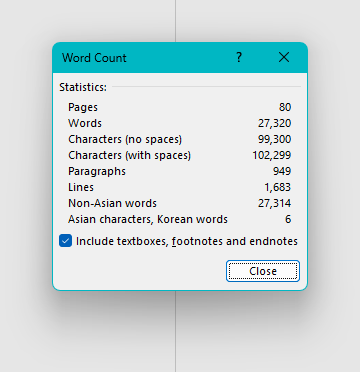This screenshot has width=360, height=372.
Task: Click the Characters (with spaces) label
Action: point(129,155)
